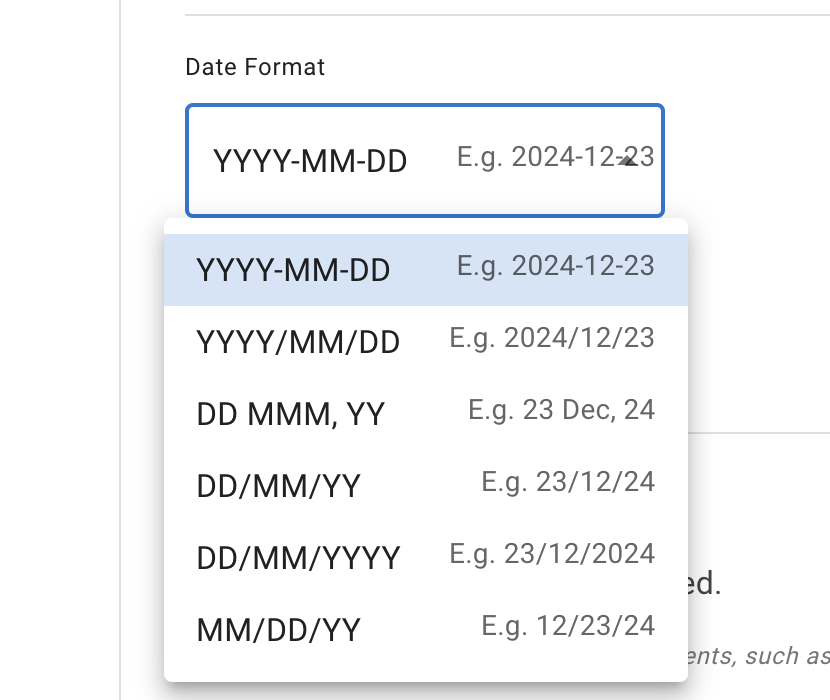The width and height of the screenshot is (830, 700).
Task: Click the example text E.g. 2024-12-23 in the field
Action: point(554,158)
